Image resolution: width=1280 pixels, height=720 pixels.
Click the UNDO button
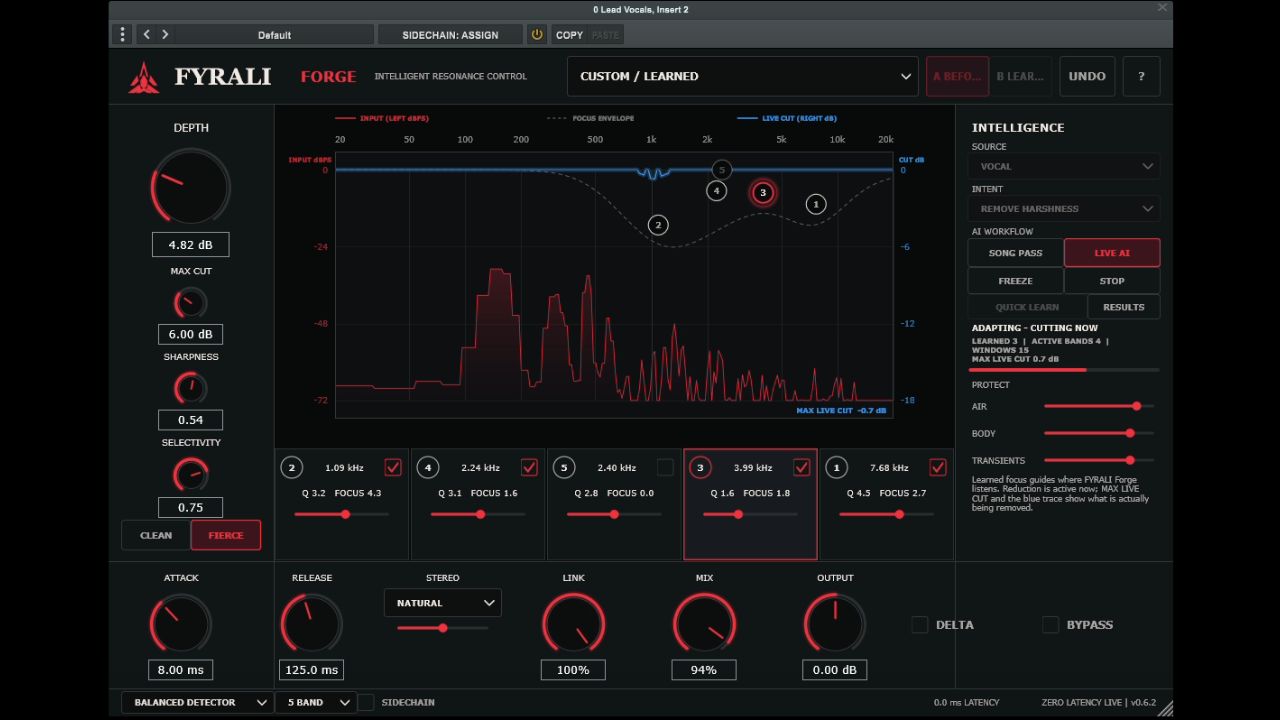tap(1087, 76)
